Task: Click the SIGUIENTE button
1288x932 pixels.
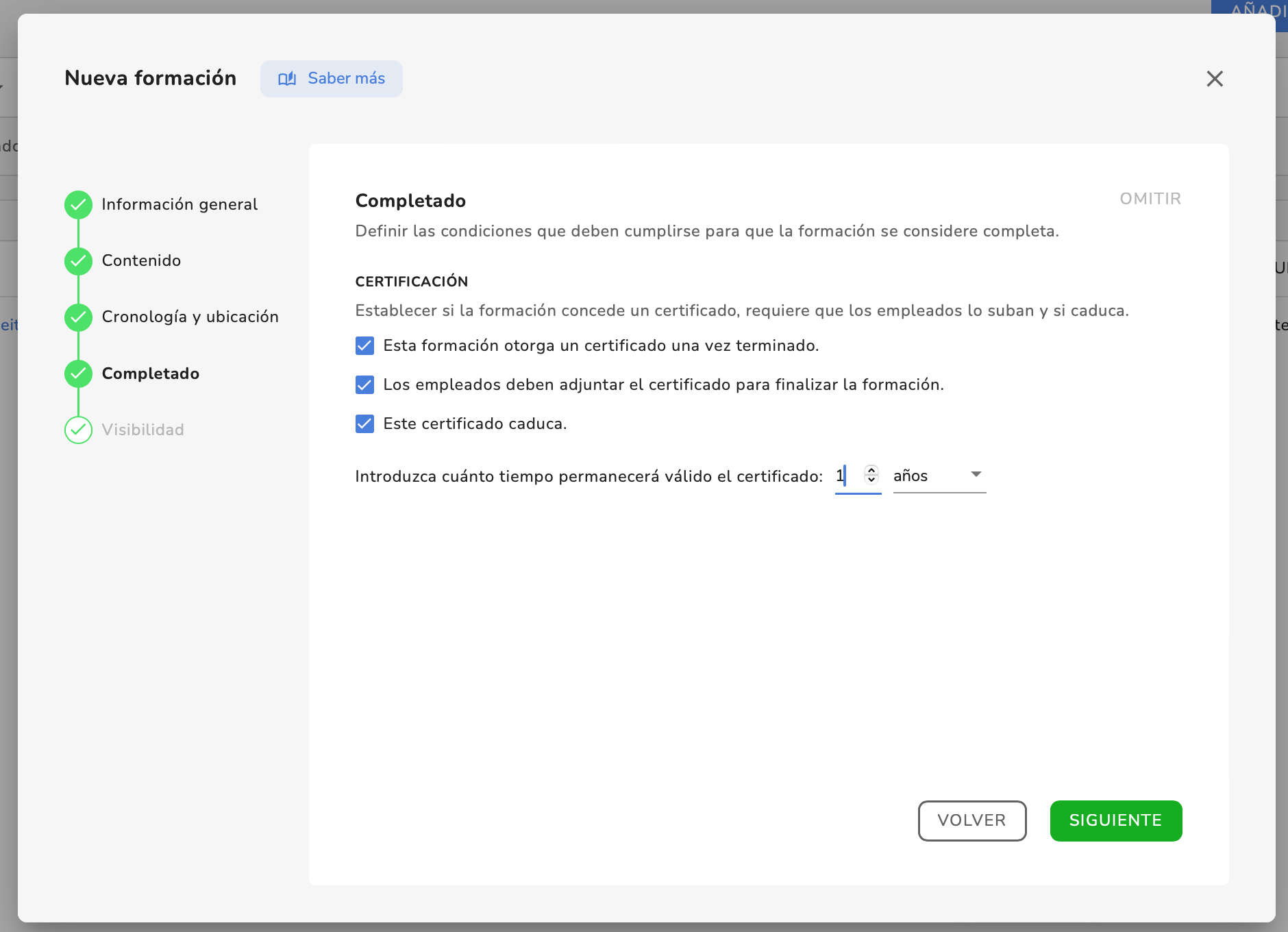Action: click(x=1116, y=820)
